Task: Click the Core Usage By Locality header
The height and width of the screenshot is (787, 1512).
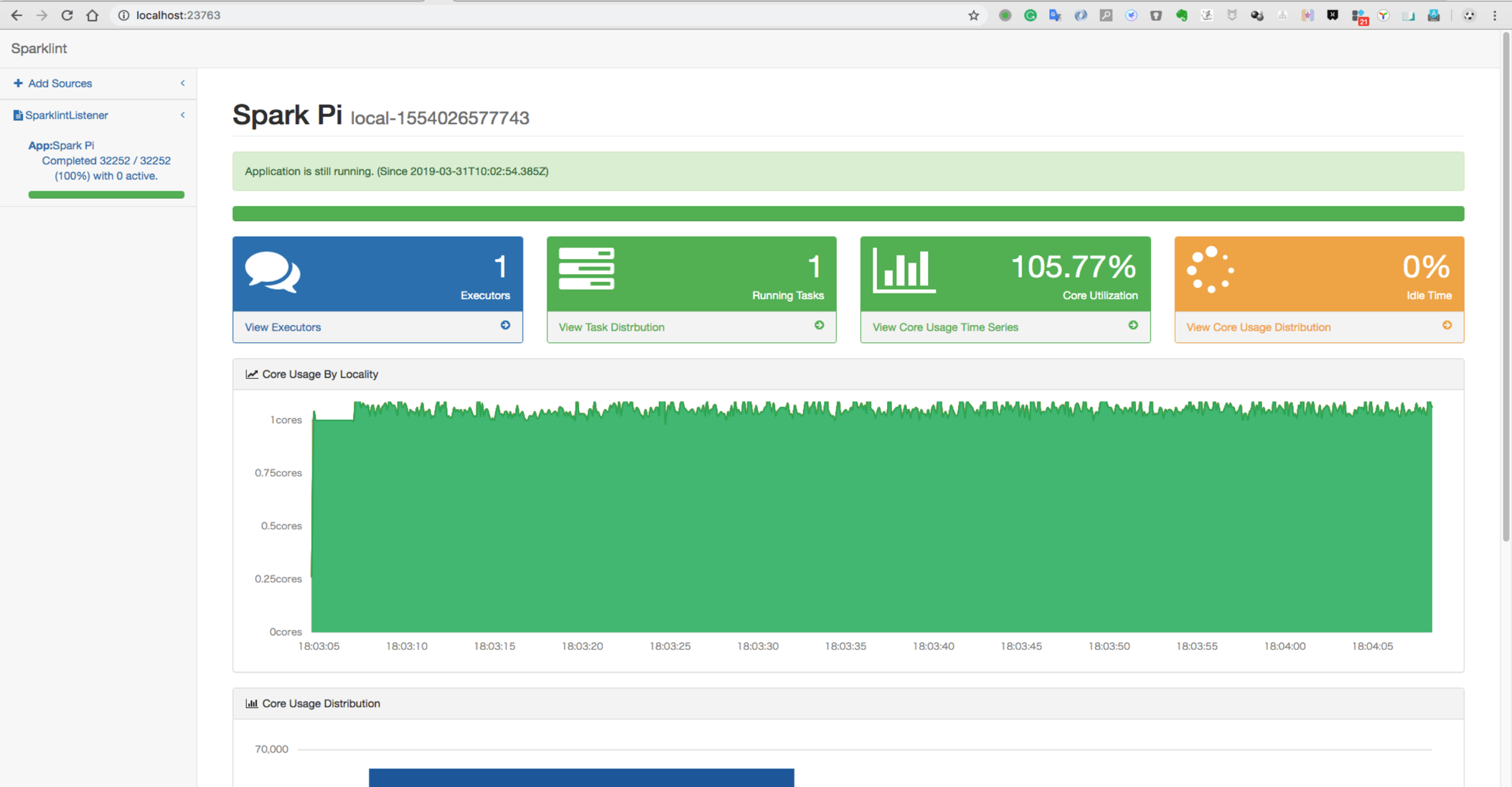Action: tap(848, 374)
